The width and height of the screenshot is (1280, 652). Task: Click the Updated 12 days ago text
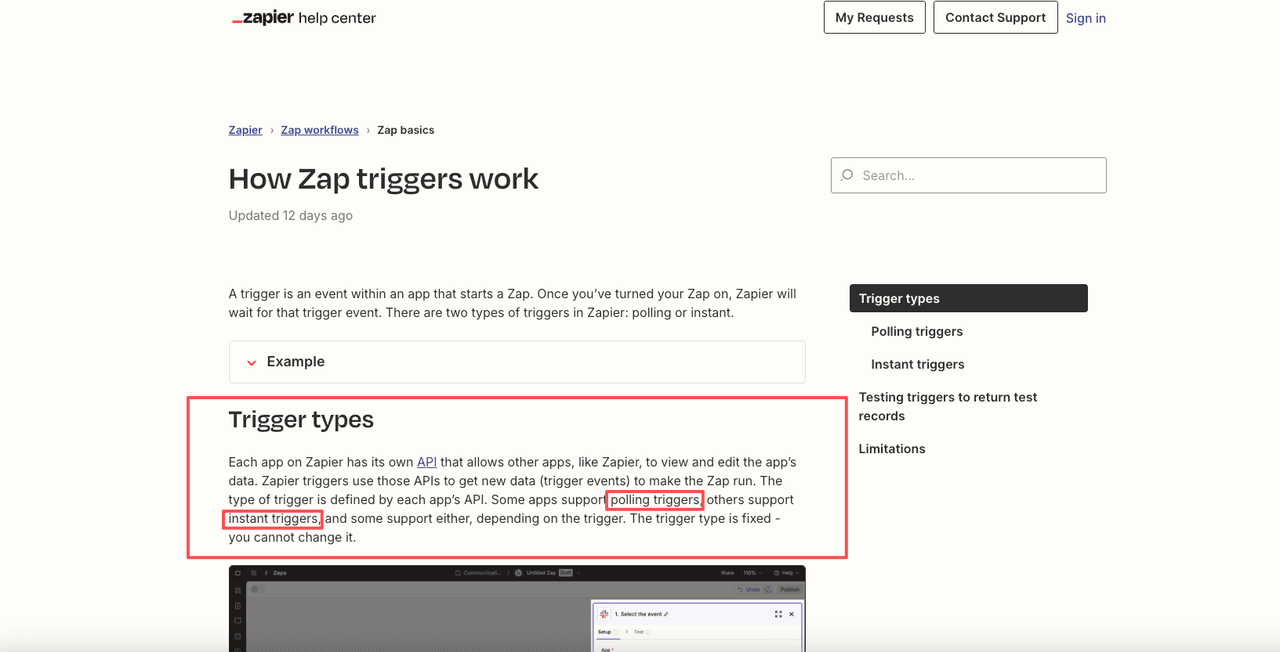coord(290,215)
